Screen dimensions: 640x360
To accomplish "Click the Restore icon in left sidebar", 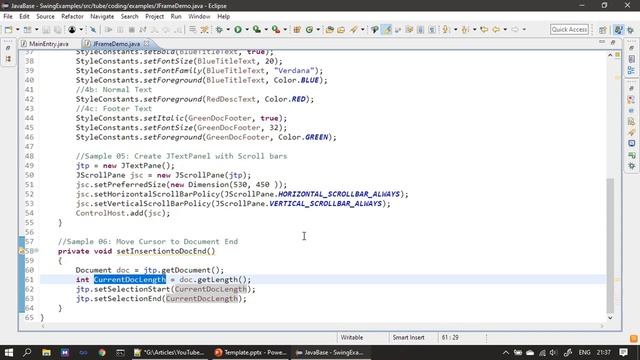I will tap(8, 48).
